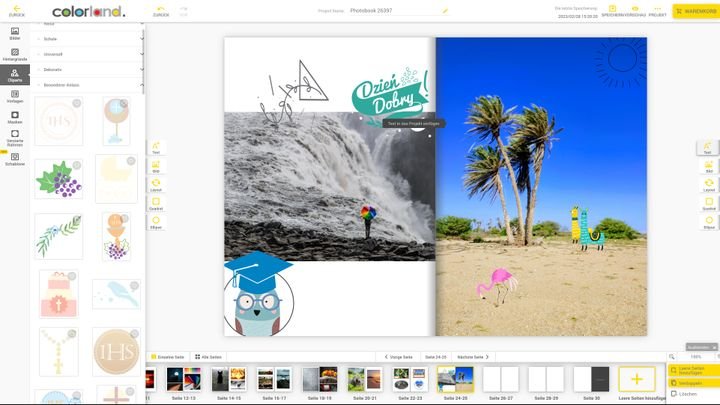The width and height of the screenshot is (720, 405).
Task: Open the Hintergründe backgrounds panel
Action: pyautogui.click(x=14, y=53)
